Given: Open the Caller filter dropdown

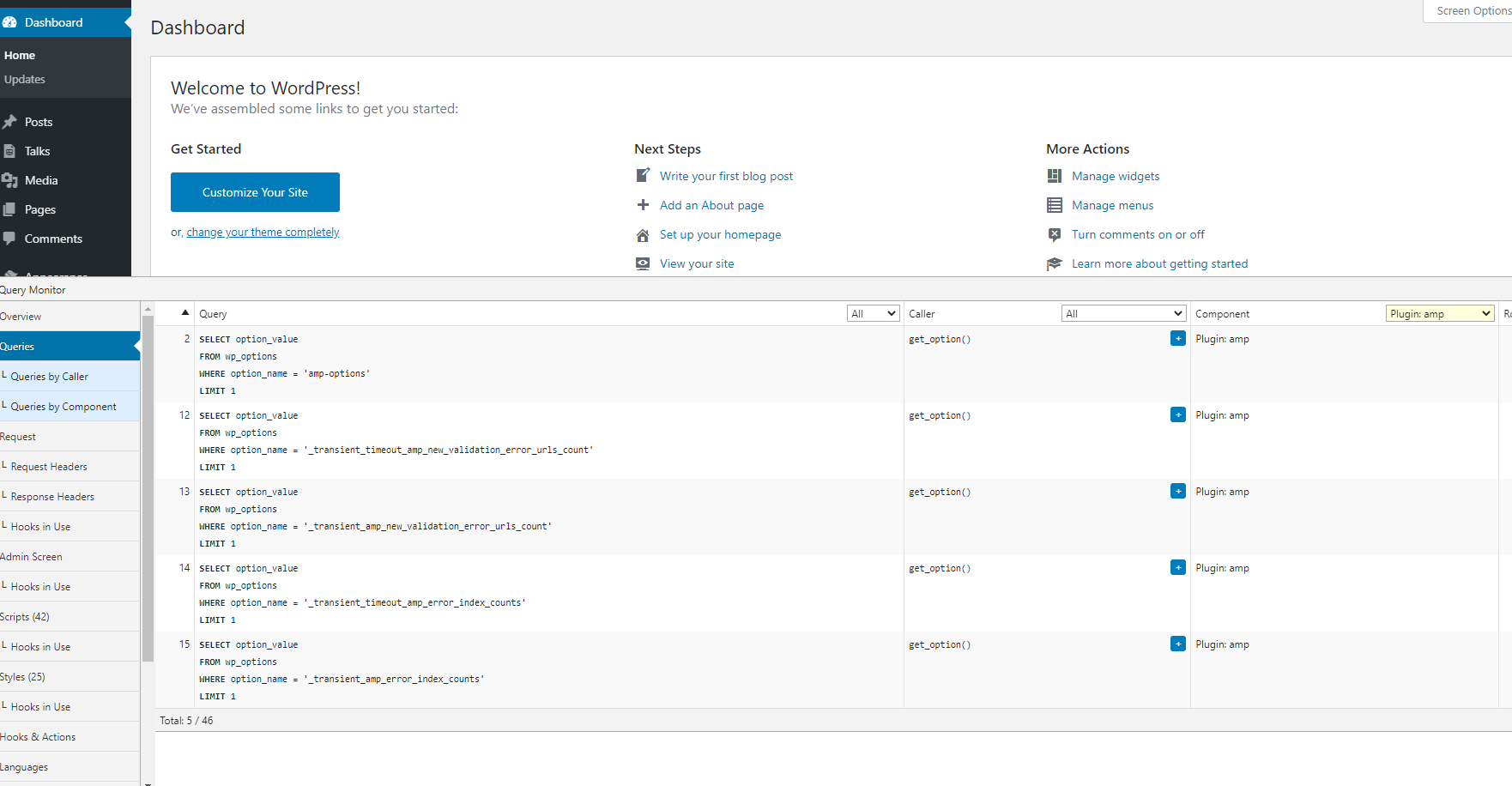Looking at the screenshot, I should coord(1123,313).
